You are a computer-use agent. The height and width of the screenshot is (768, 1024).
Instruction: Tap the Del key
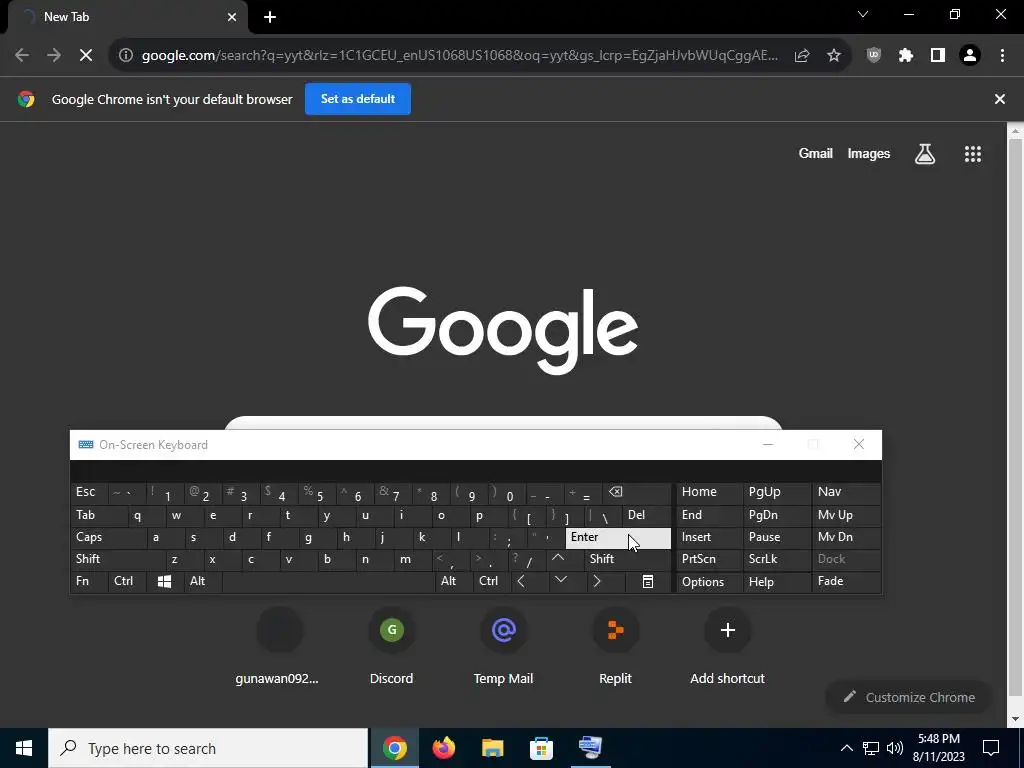pyautogui.click(x=647, y=515)
